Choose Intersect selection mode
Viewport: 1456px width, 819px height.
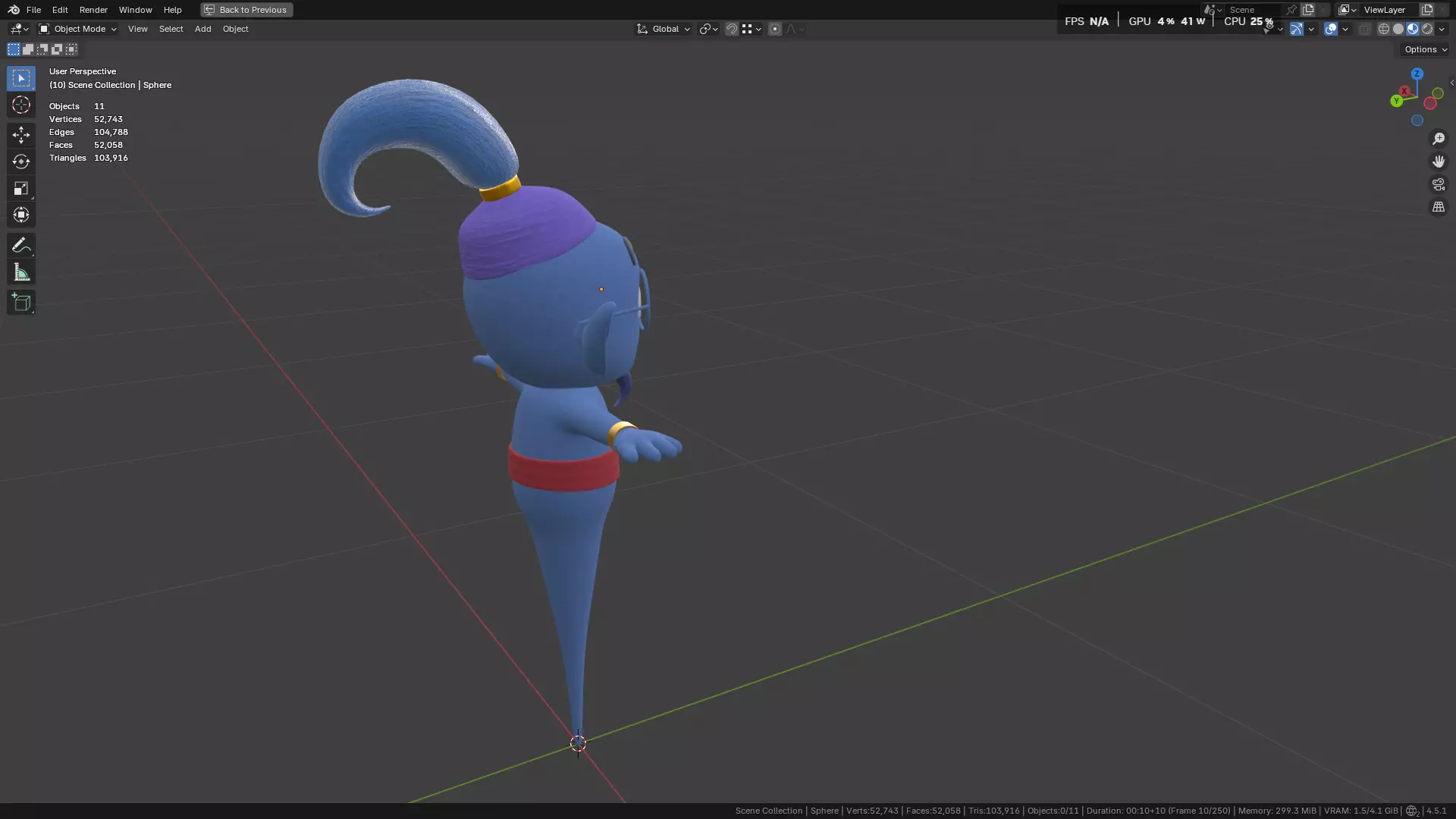pyautogui.click(x=71, y=49)
